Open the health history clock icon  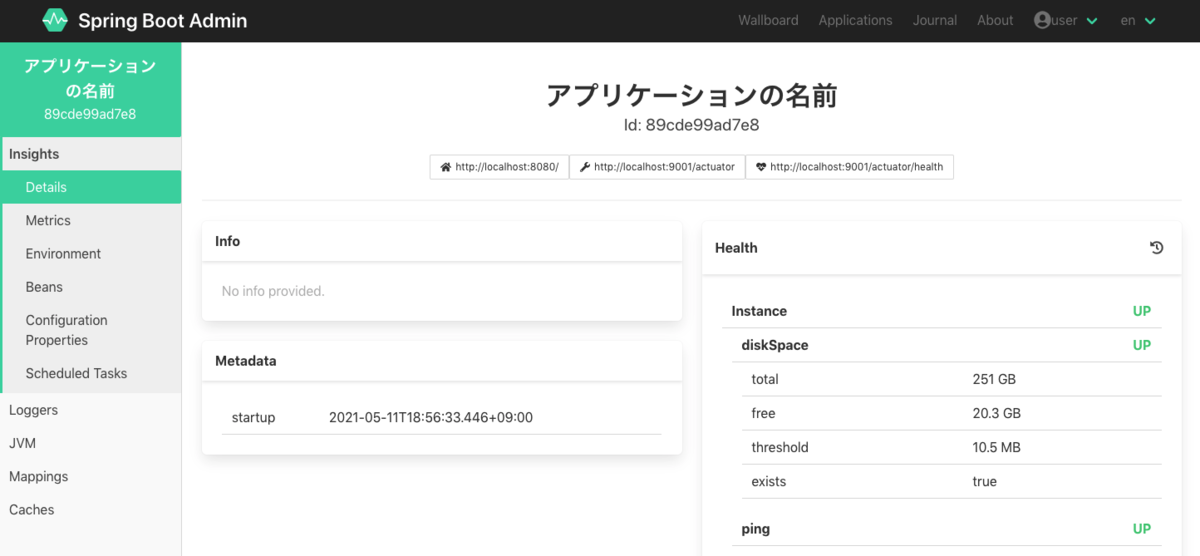[x=1157, y=248]
